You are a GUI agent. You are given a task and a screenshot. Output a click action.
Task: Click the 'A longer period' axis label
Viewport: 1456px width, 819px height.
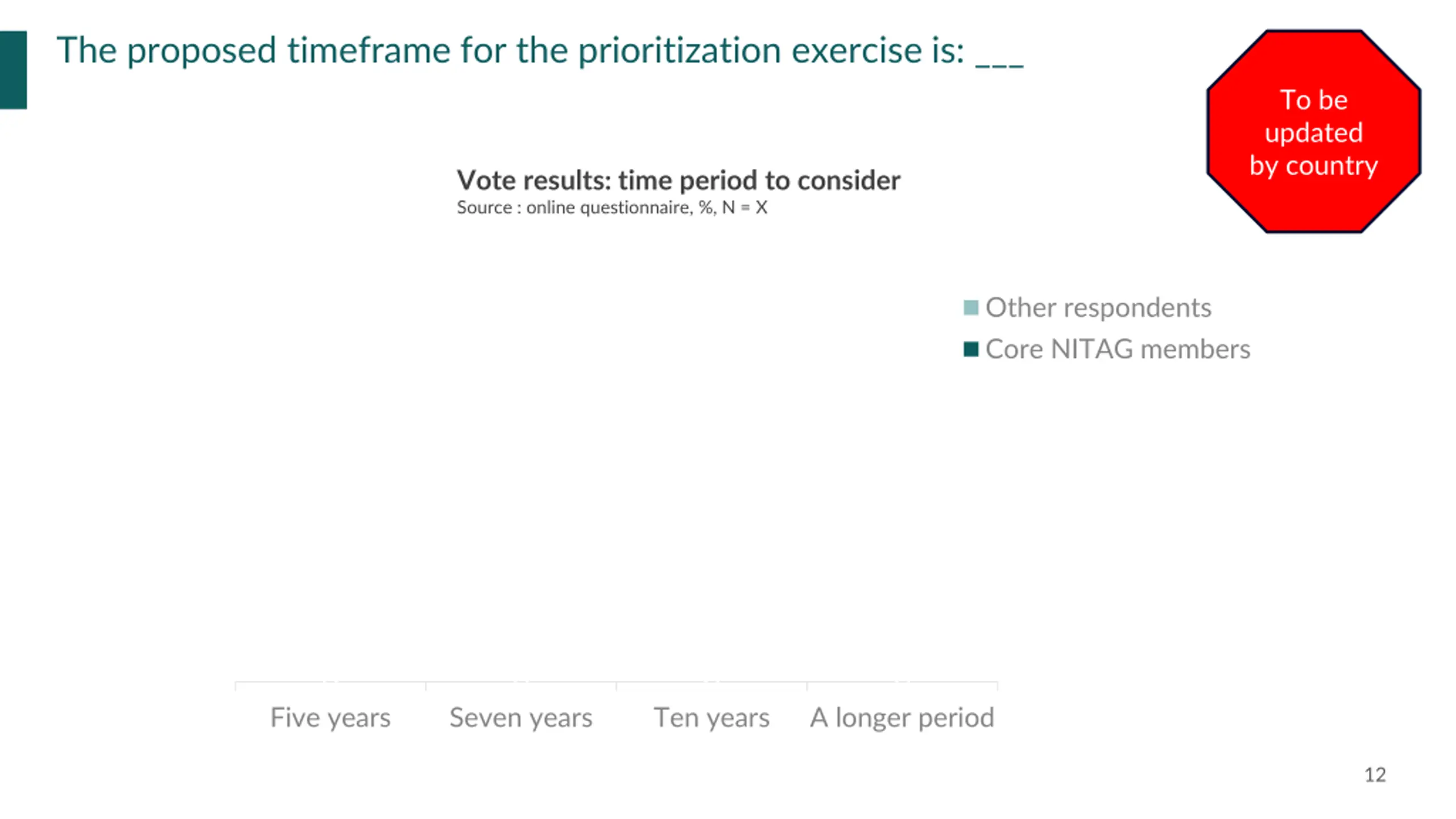click(x=902, y=718)
